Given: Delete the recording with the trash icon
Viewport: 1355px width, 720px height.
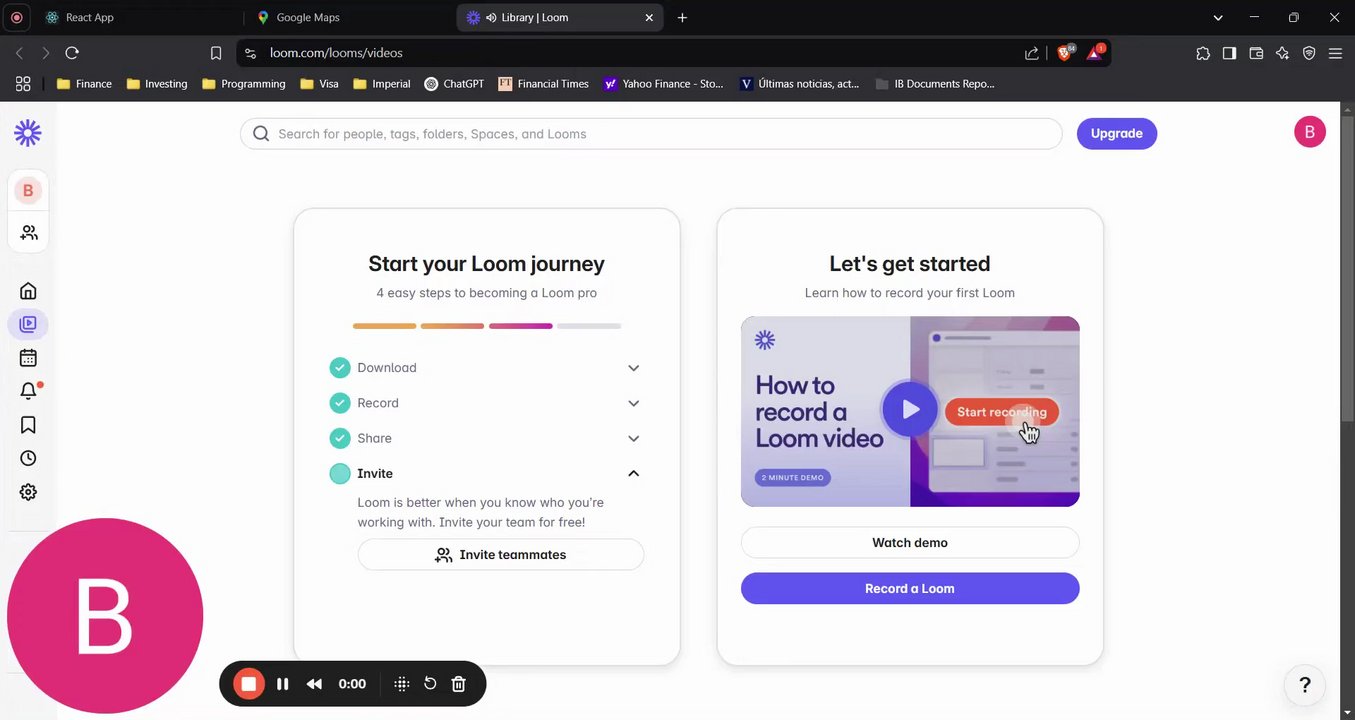Looking at the screenshot, I should (x=459, y=684).
